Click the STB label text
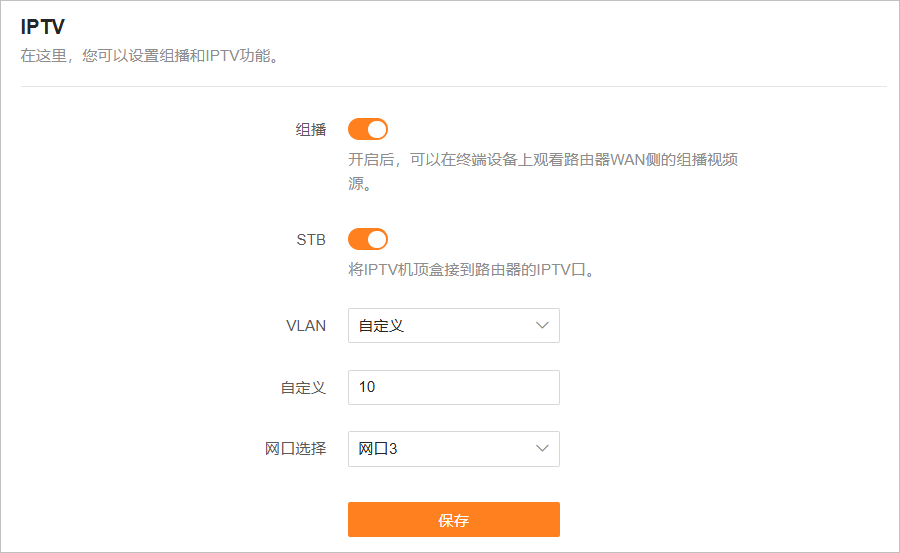Screen dimensions: 900x553 (x=311, y=240)
